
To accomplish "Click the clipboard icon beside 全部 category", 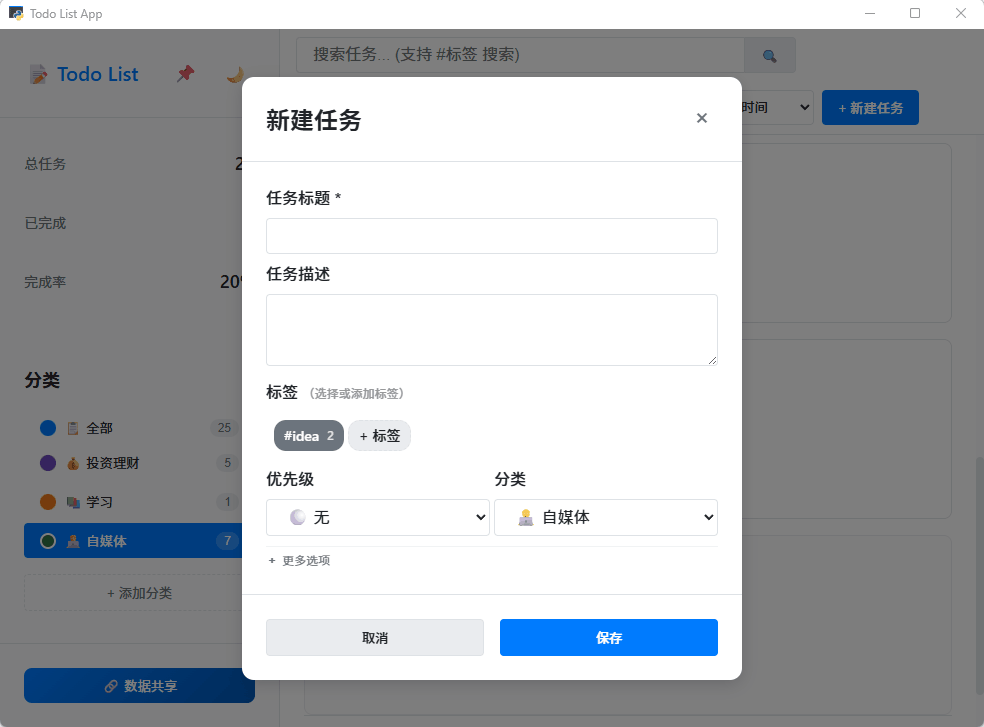I will (x=73, y=427).
